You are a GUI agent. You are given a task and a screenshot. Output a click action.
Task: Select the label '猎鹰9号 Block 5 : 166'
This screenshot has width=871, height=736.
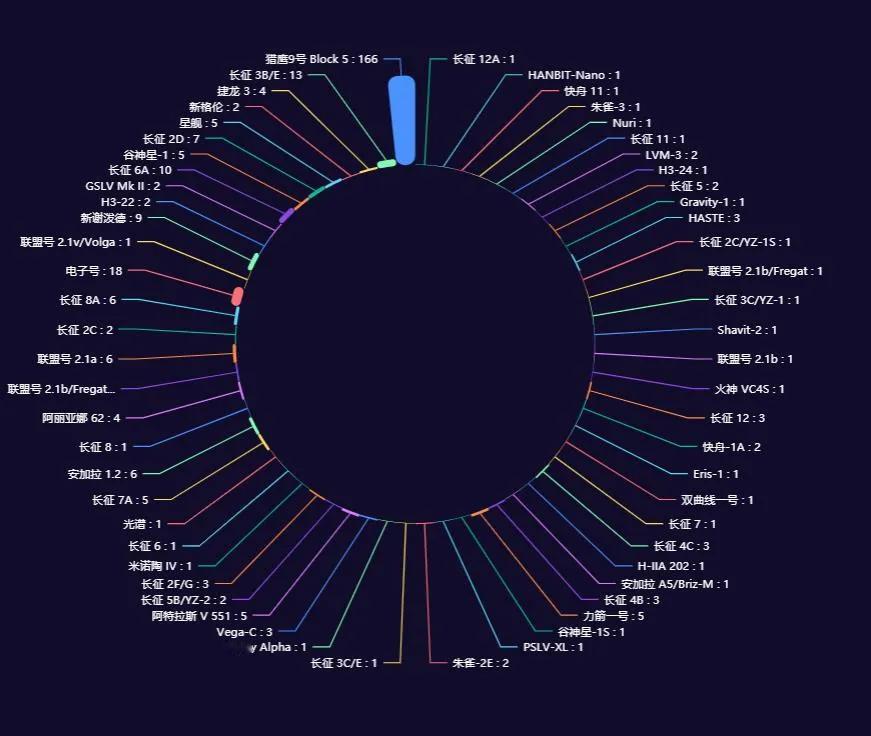coord(322,59)
